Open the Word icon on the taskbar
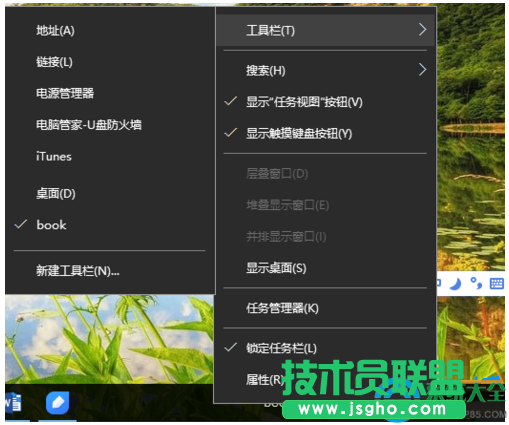 click(13, 402)
